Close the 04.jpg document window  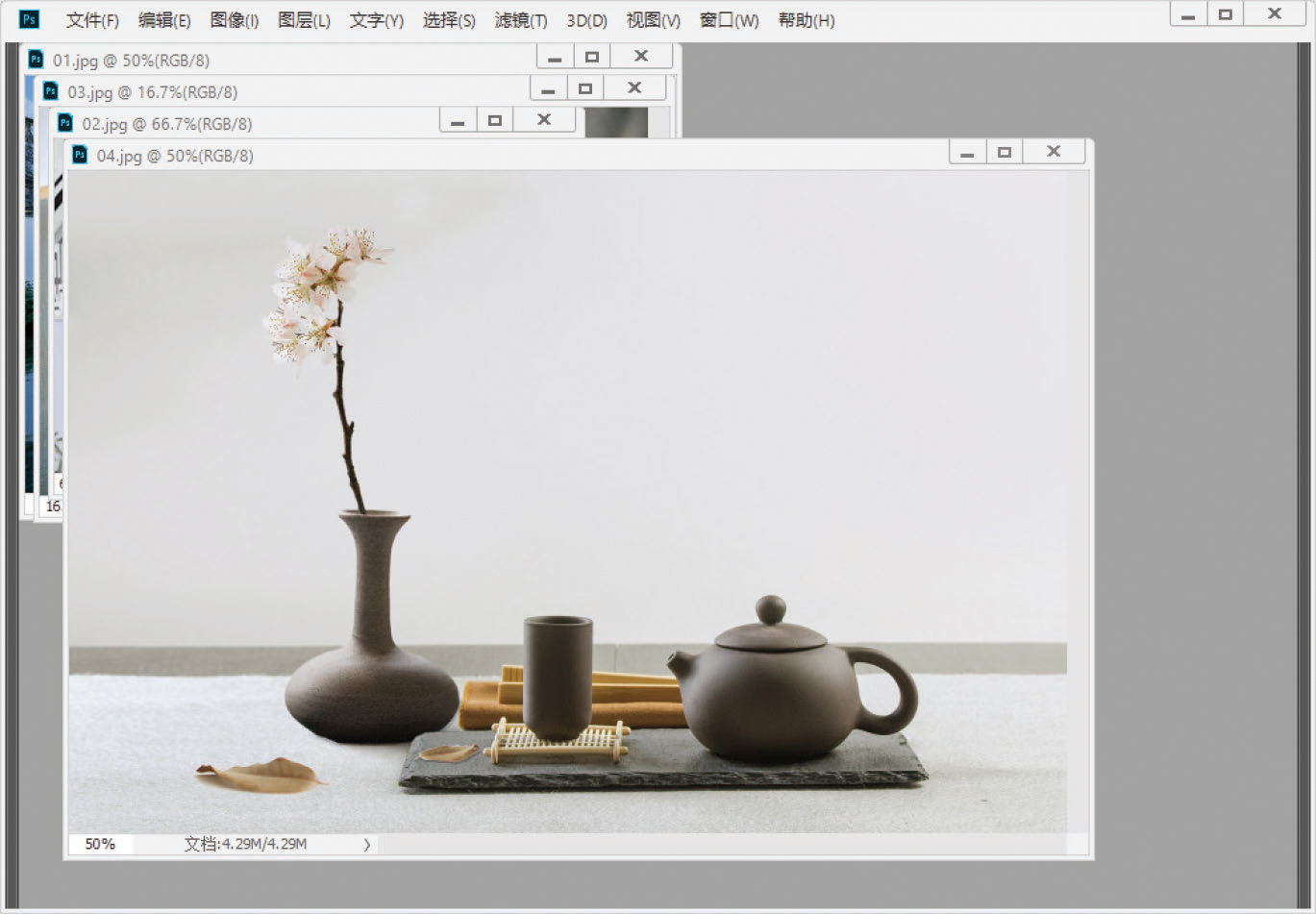tap(1054, 152)
